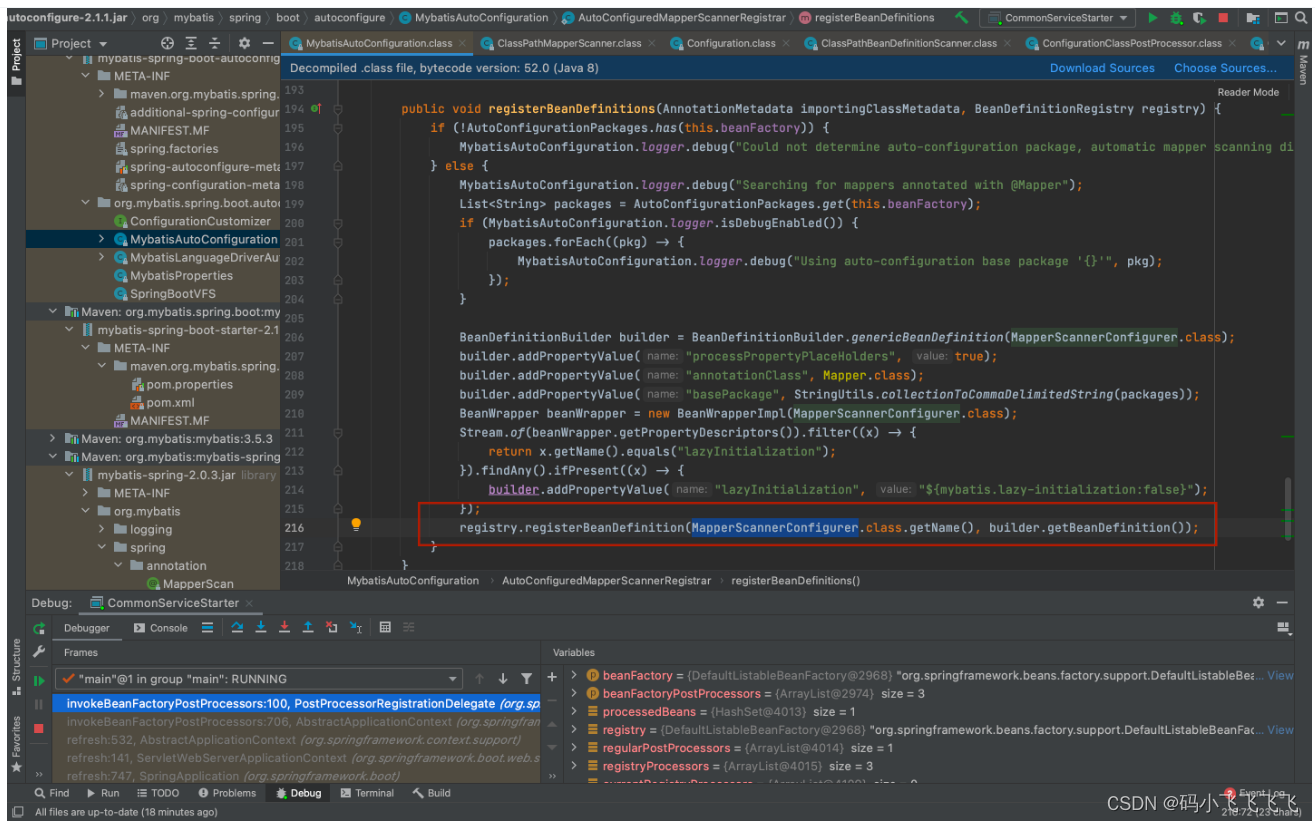
Task: Click Reader Mode label in editor
Action: (x=1247, y=92)
